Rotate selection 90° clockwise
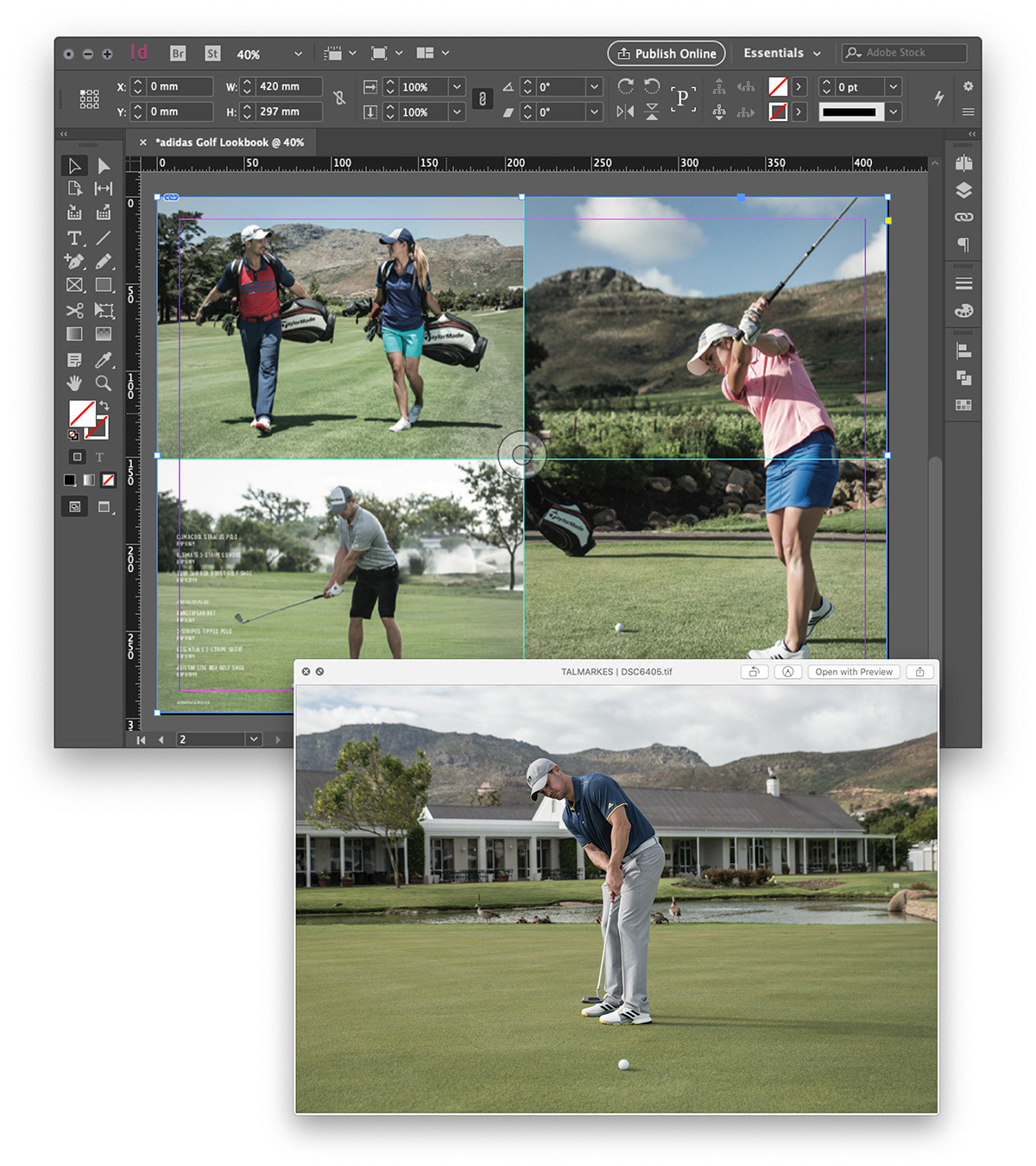Image resolution: width=1036 pixels, height=1166 pixels. coord(626,86)
